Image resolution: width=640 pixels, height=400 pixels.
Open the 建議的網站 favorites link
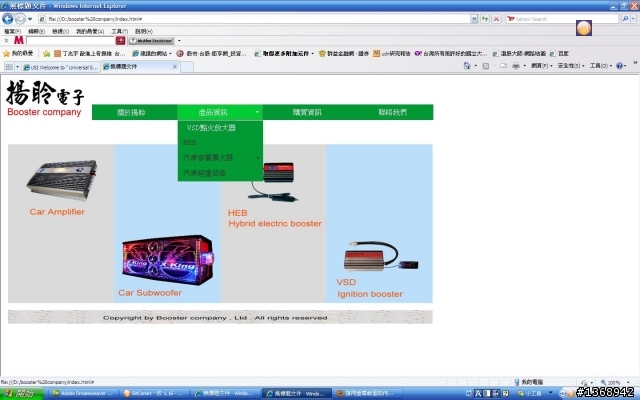[x=152, y=53]
